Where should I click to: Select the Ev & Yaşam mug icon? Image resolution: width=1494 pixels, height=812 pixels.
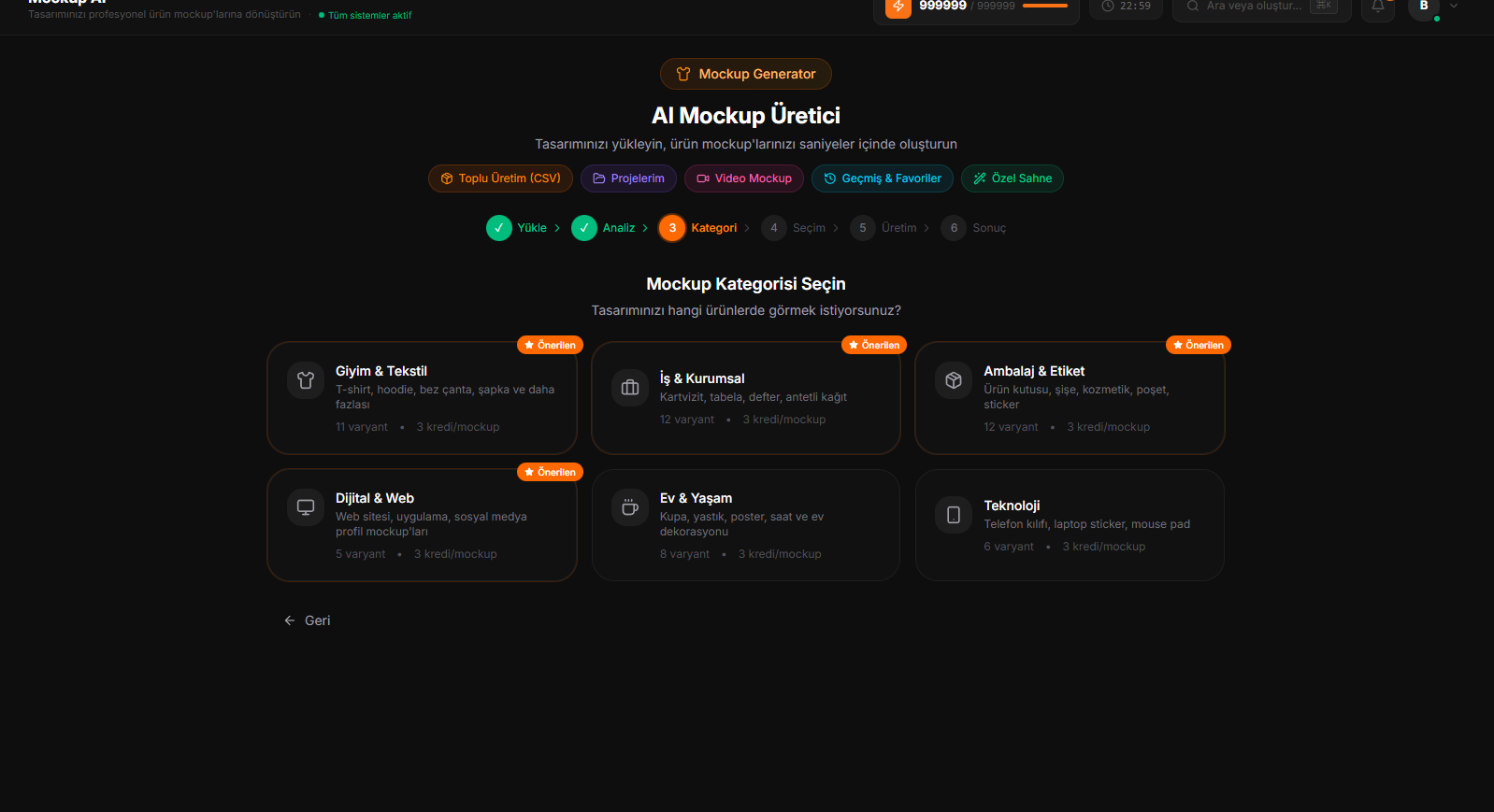click(630, 507)
